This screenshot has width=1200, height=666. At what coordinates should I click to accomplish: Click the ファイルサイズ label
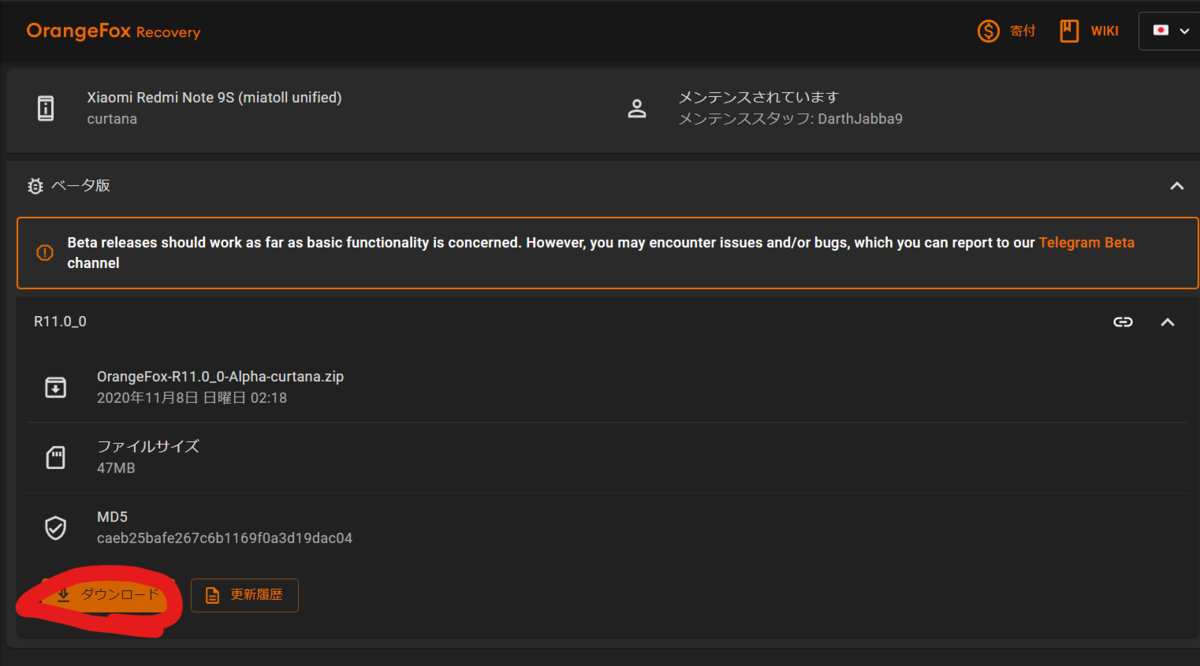point(148,447)
